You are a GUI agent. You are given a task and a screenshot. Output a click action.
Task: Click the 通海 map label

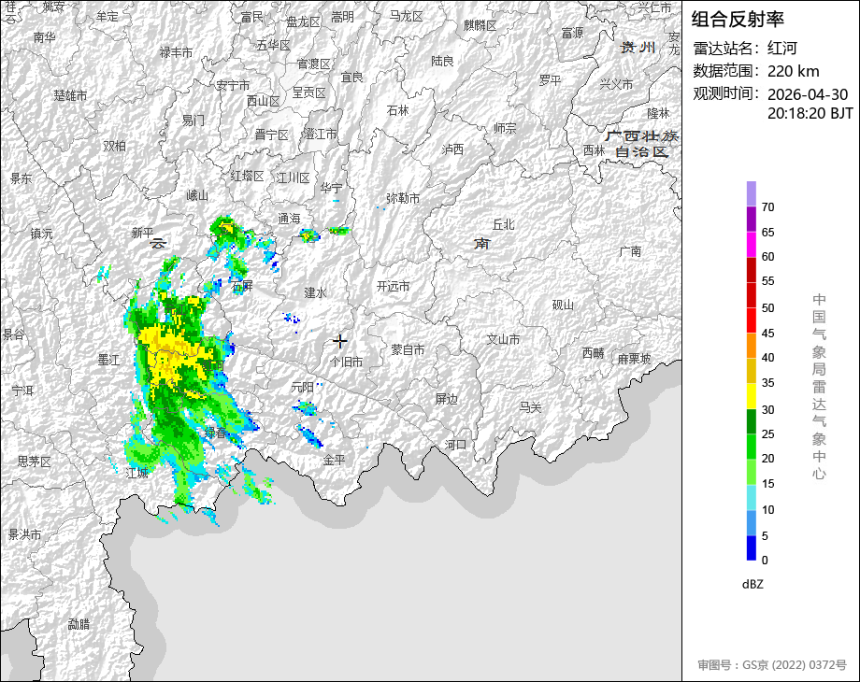click(289, 219)
